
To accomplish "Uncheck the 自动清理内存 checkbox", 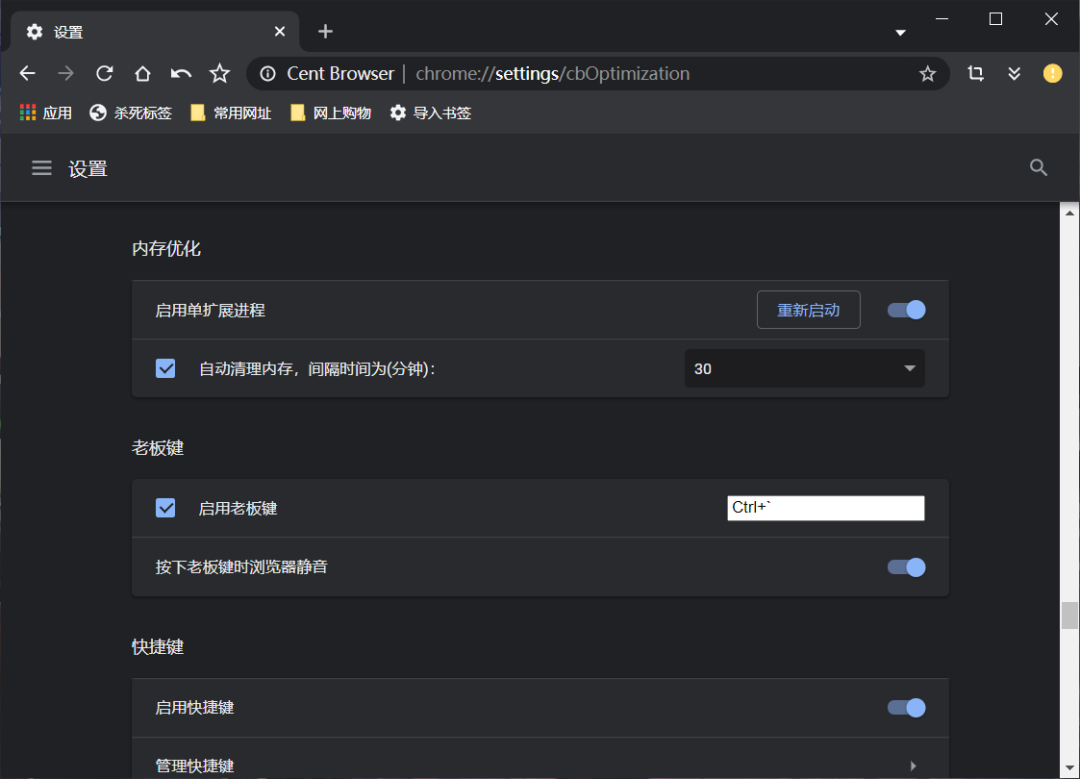I will [165, 368].
